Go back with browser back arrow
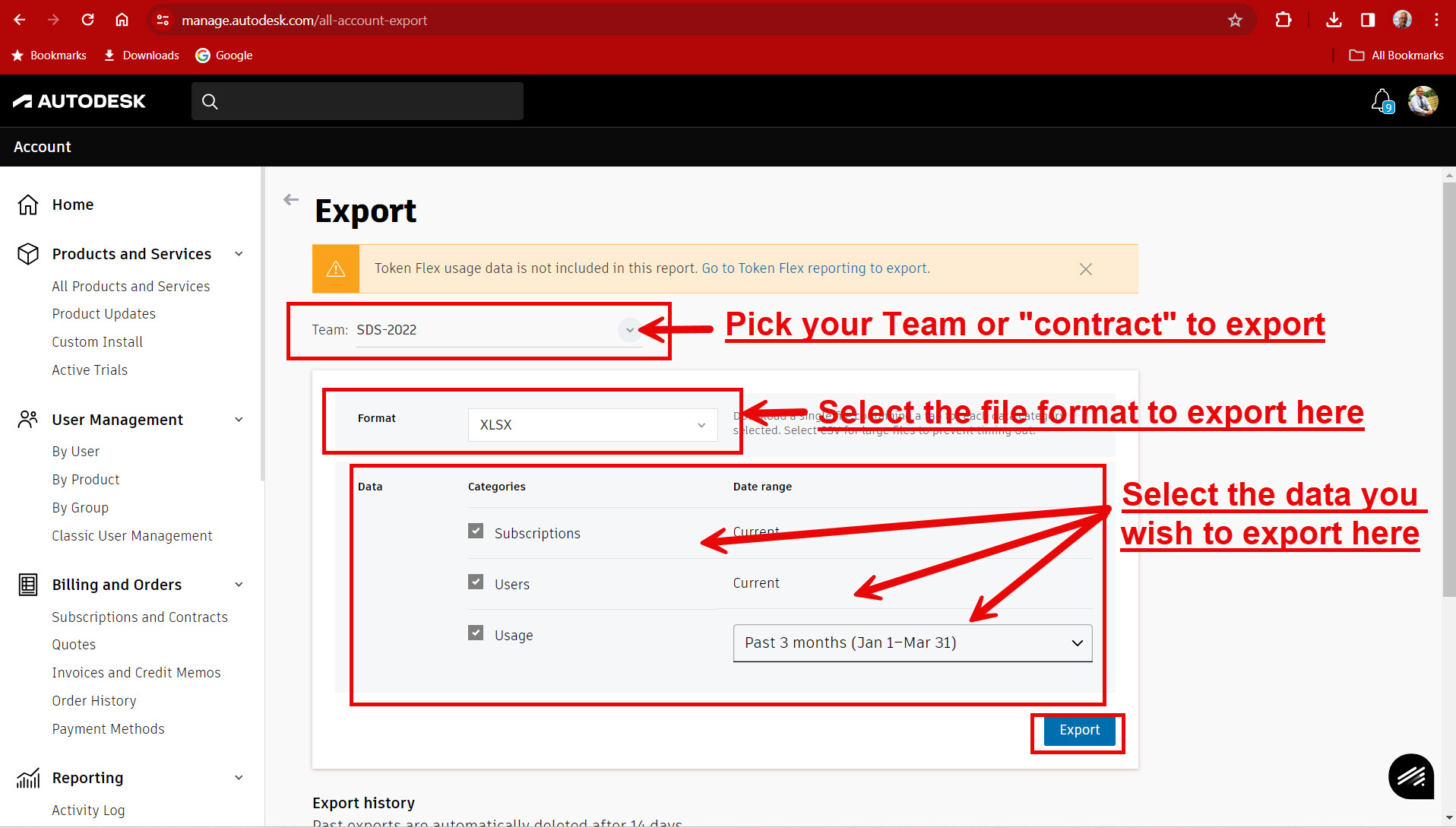Viewport: 1456px width, 828px height. pyautogui.click(x=20, y=21)
